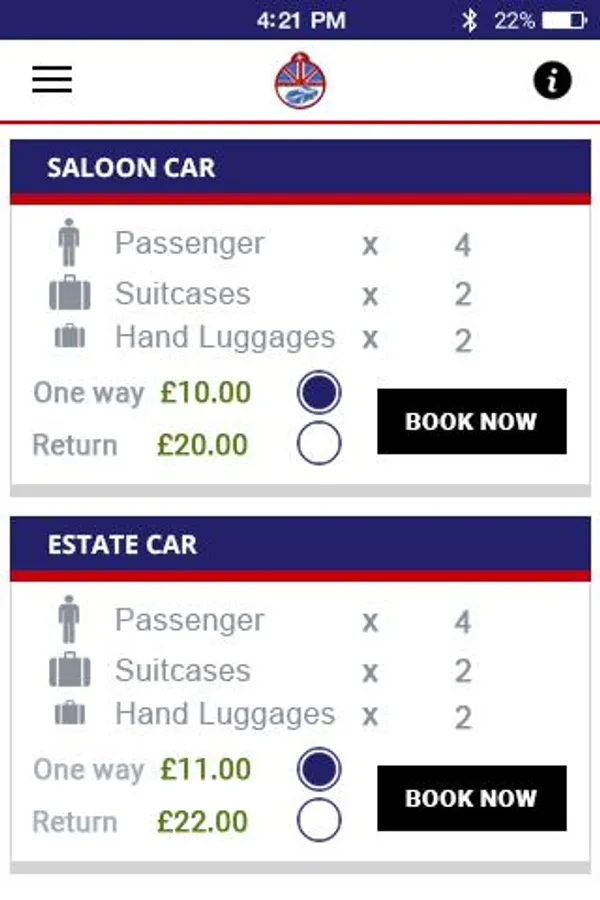Click Saloon Car passenger icon
Viewport: 600px width, 900px height.
(70, 244)
